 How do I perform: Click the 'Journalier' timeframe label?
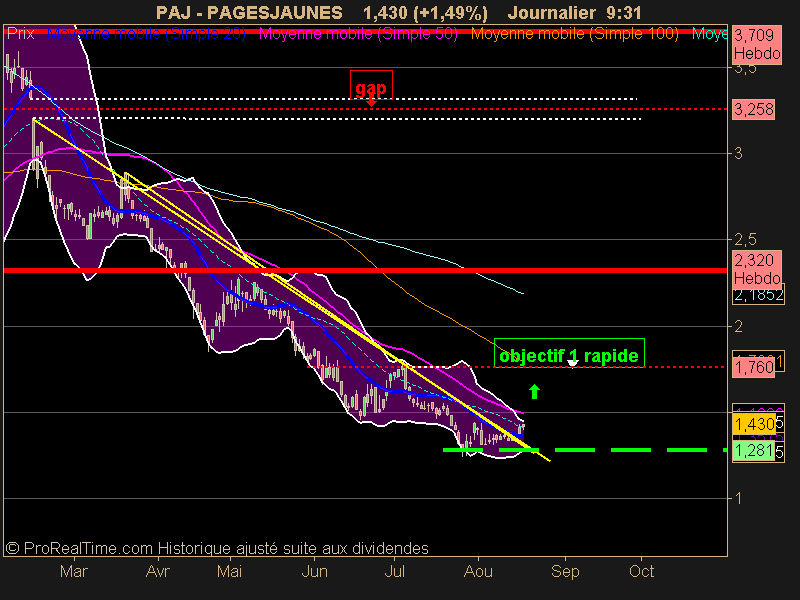pyautogui.click(x=552, y=13)
